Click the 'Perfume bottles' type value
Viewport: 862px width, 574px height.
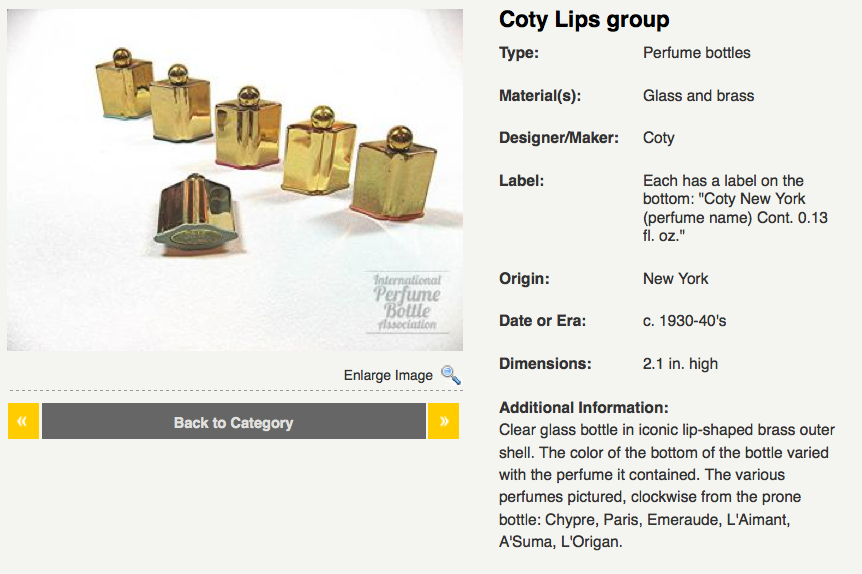pos(697,53)
